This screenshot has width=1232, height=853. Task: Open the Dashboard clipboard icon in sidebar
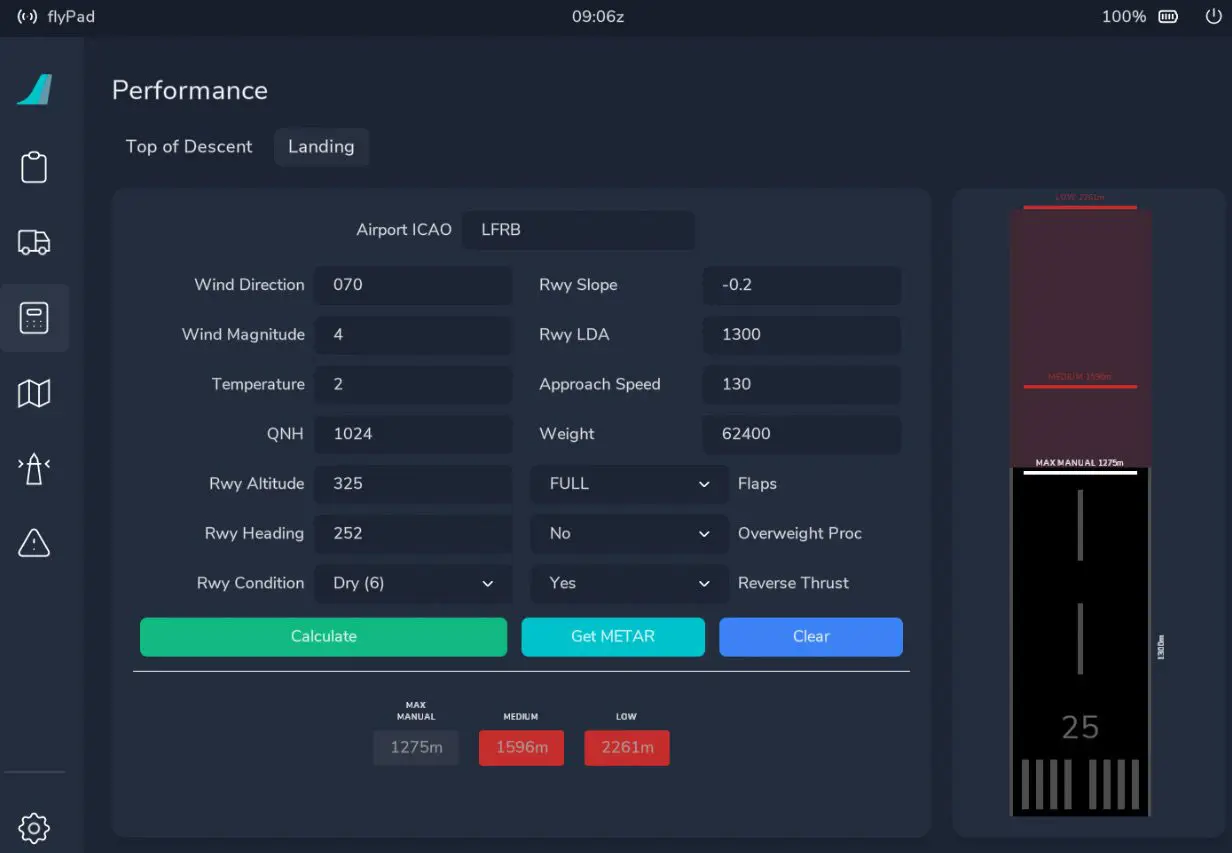(34, 167)
